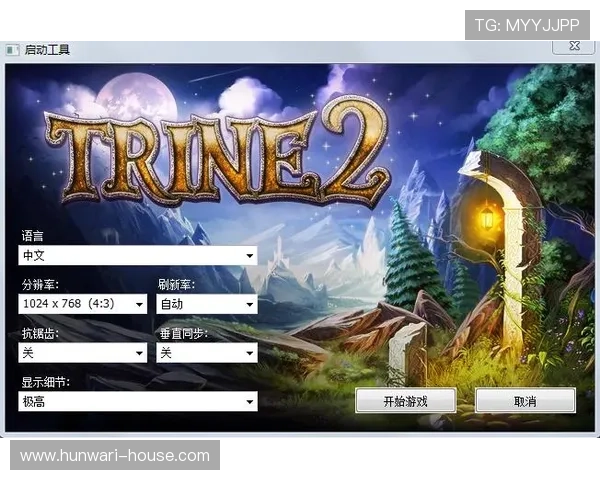Click the 语言 label above the language box

pyautogui.click(x=33, y=237)
